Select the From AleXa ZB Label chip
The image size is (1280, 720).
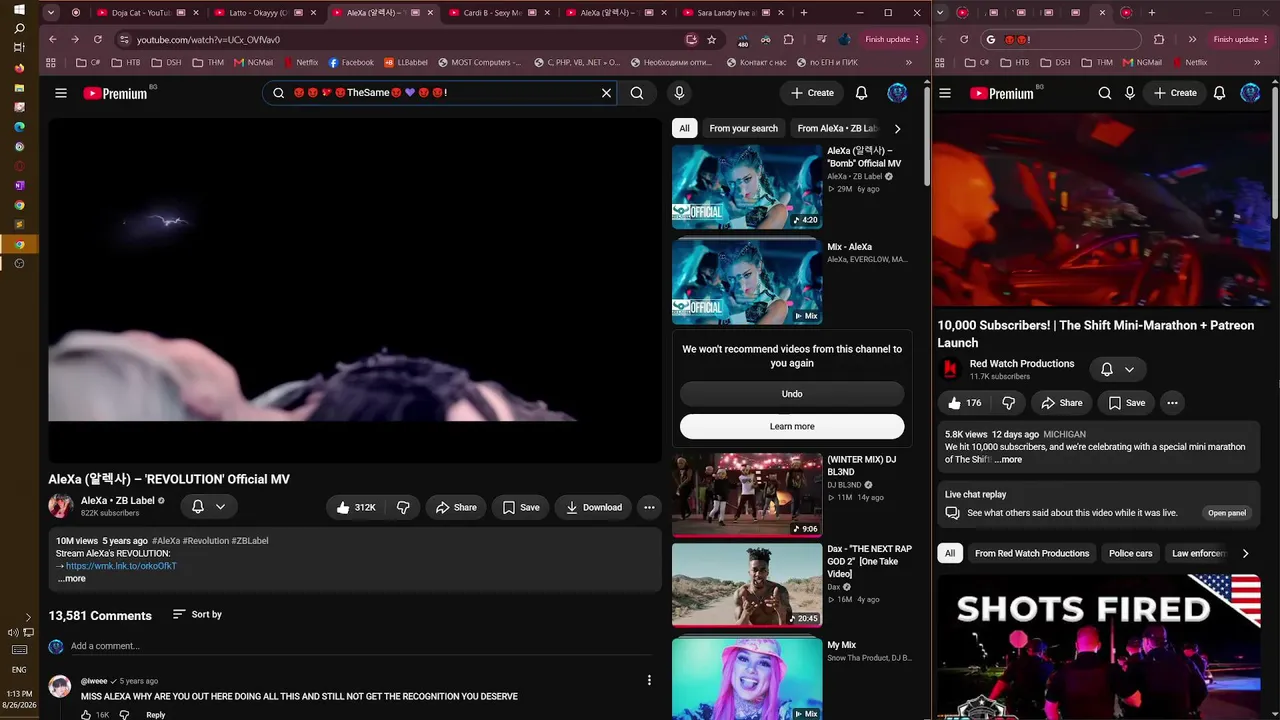point(838,128)
